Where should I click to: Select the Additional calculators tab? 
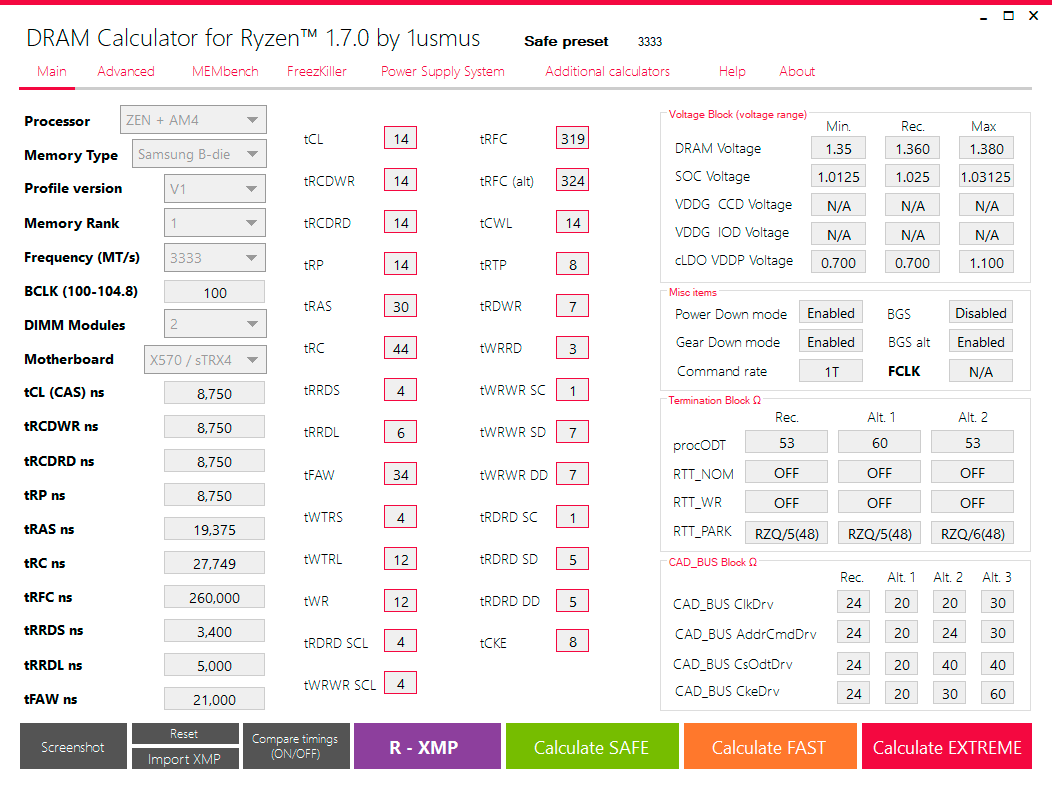[607, 71]
